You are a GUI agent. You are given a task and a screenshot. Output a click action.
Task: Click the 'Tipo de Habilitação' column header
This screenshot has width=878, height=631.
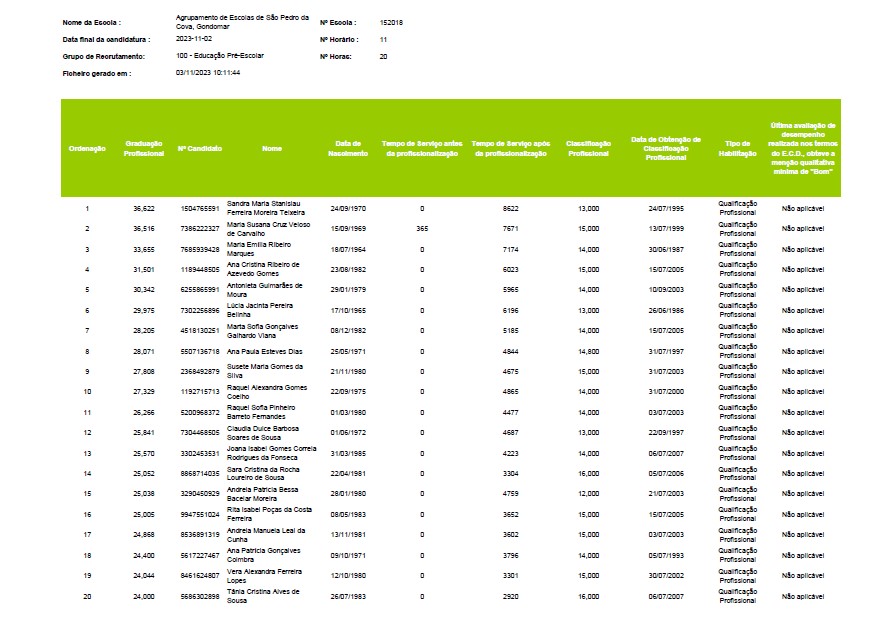(737, 148)
